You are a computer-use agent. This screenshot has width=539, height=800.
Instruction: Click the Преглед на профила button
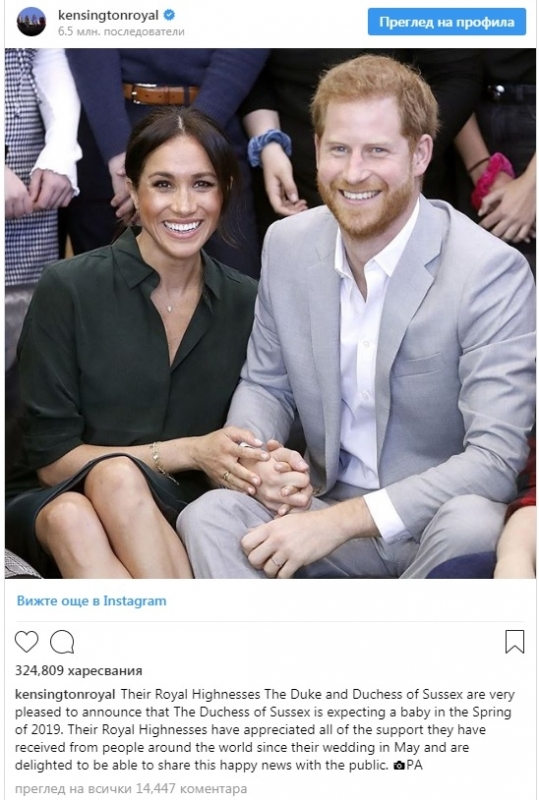(447, 22)
